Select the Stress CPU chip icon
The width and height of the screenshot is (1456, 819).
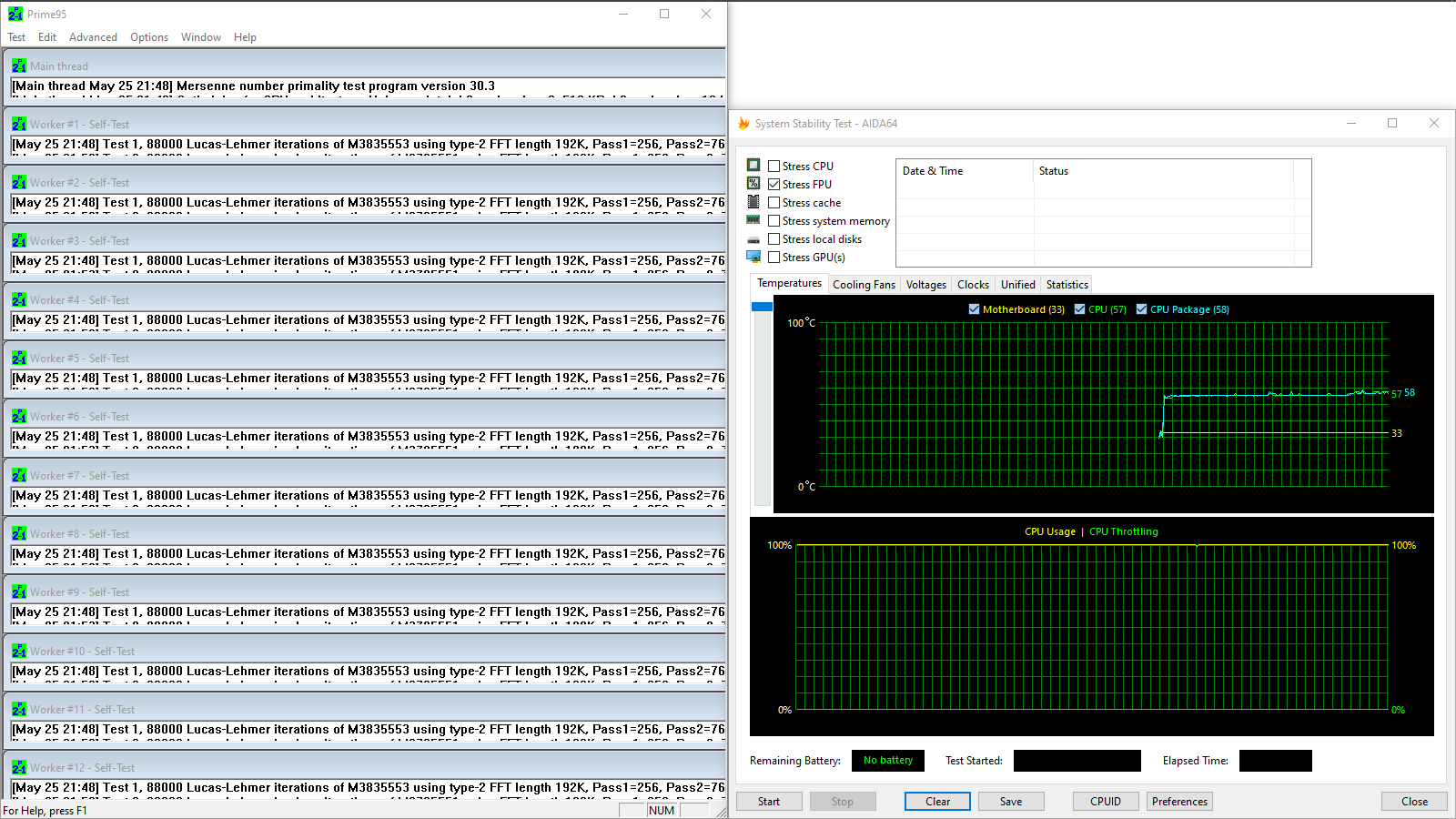753,165
